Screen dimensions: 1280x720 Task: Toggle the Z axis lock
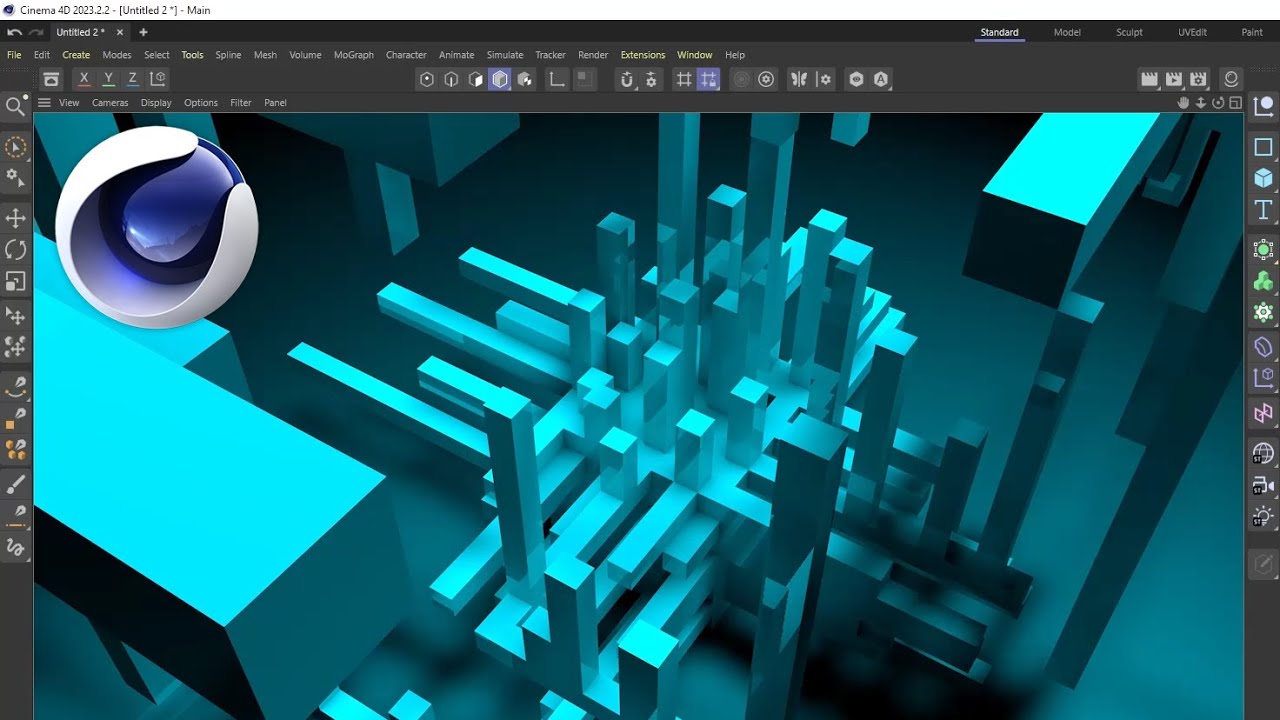coord(132,79)
